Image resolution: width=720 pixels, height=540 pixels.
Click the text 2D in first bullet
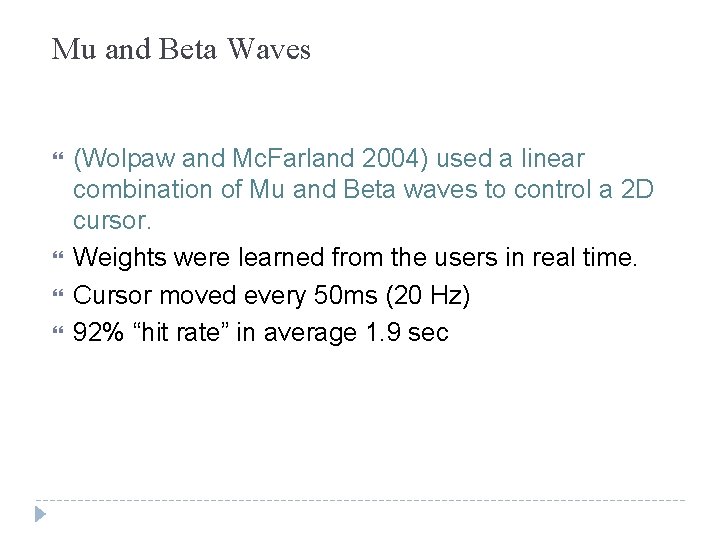pos(637,189)
